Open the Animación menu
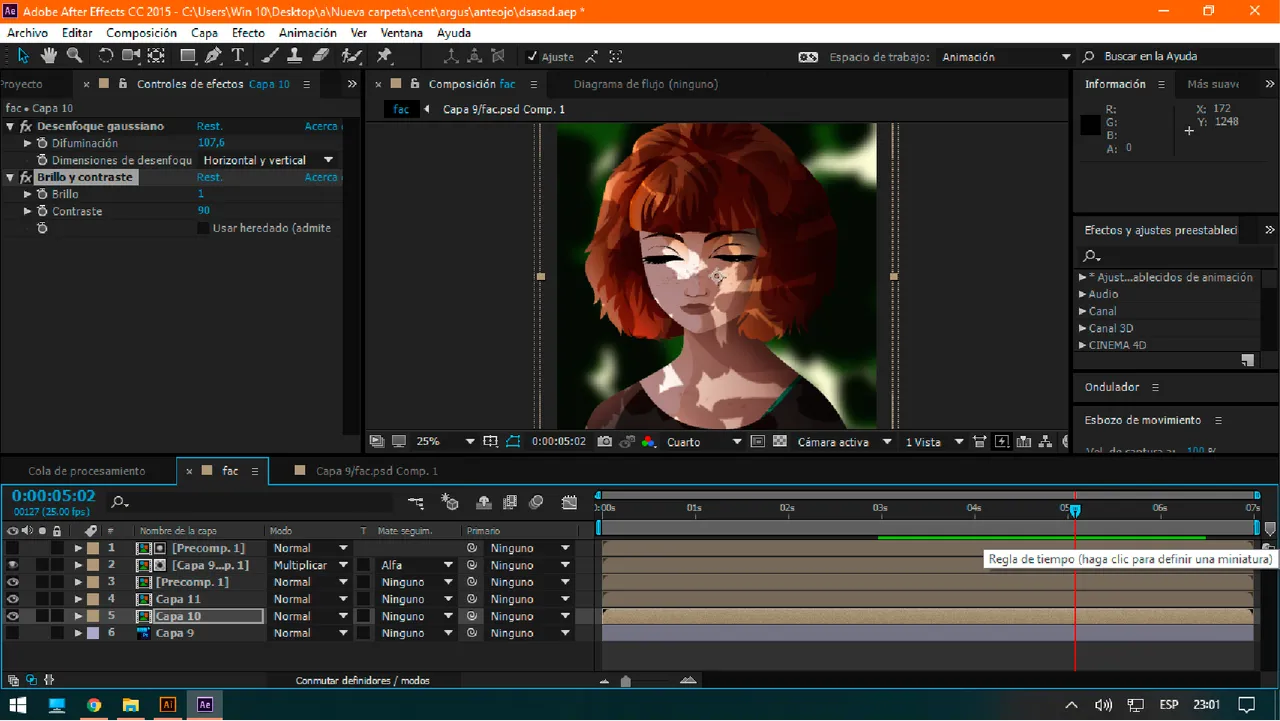Image resolution: width=1280 pixels, height=721 pixels. (307, 33)
